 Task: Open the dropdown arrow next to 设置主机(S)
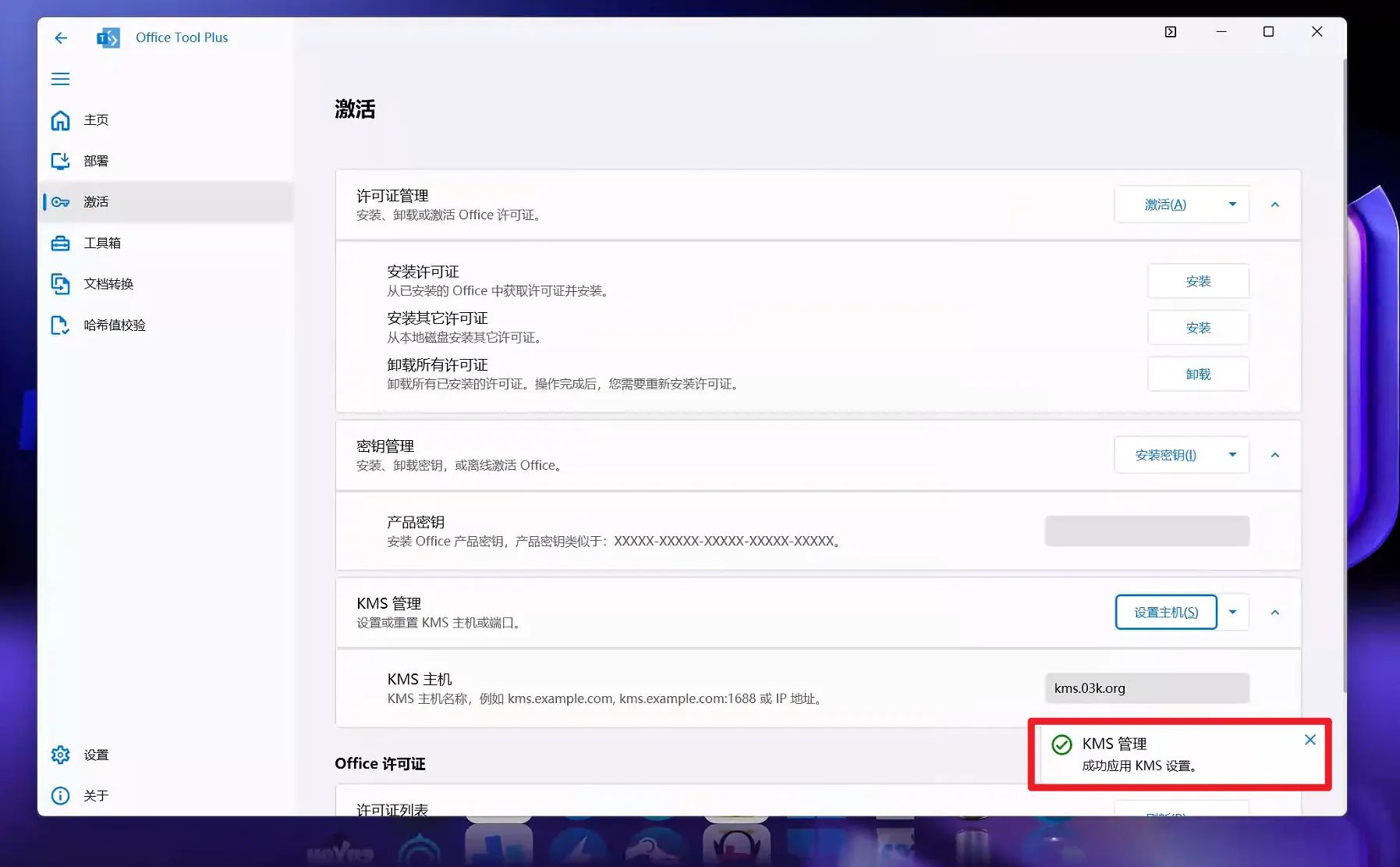[1232, 613]
